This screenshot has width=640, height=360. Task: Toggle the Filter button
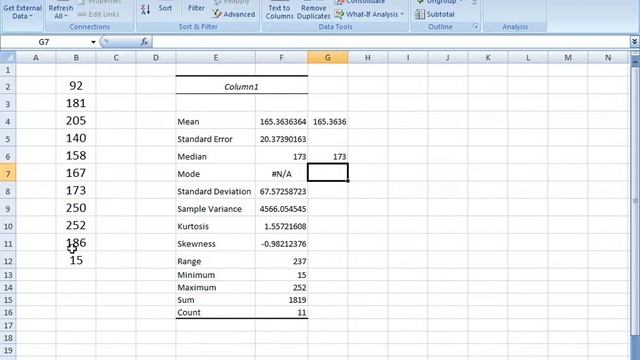coord(196,8)
